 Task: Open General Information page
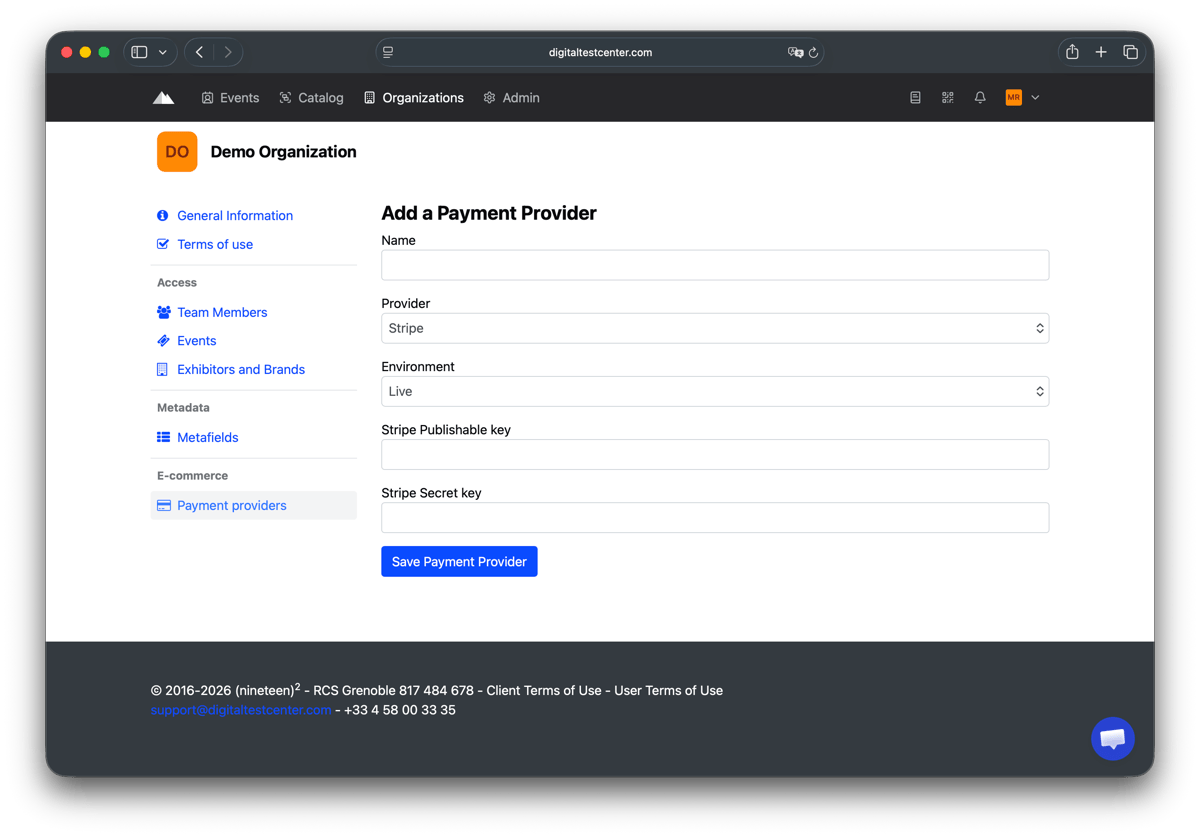[x=235, y=215]
